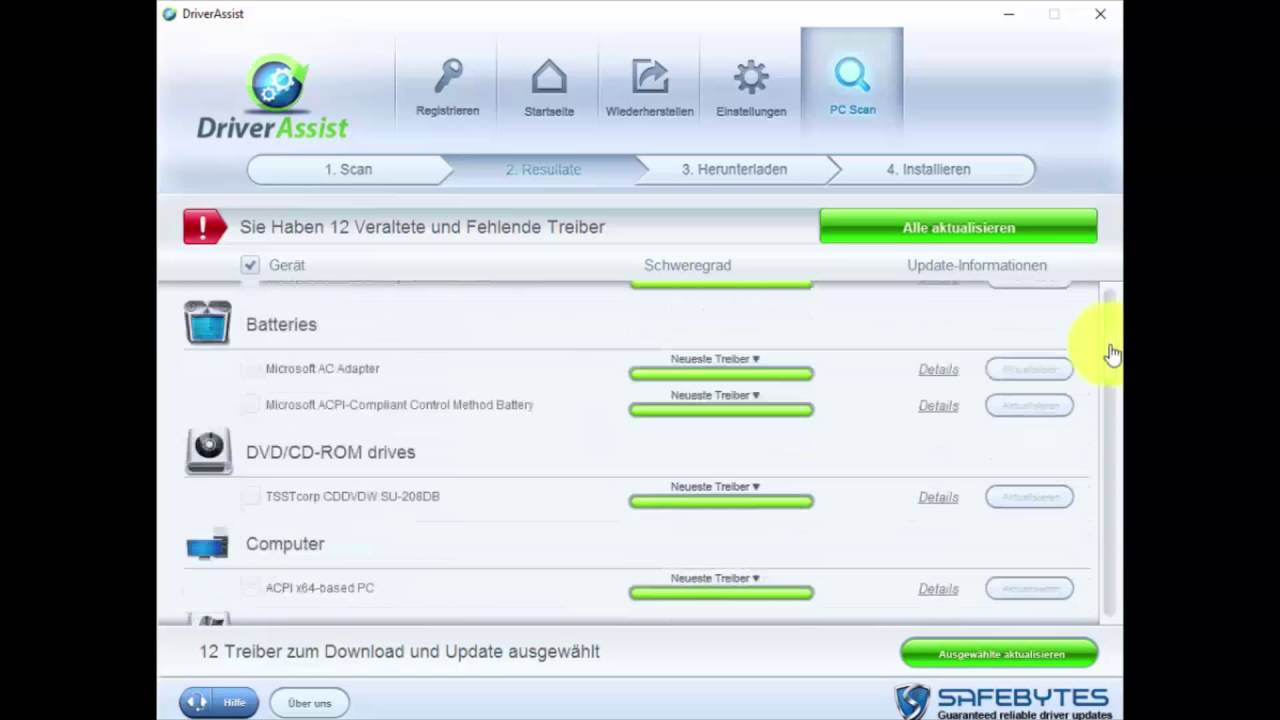Screen dimensions: 1280x720
Task: Click the red exclamation warning icon
Action: 205,227
